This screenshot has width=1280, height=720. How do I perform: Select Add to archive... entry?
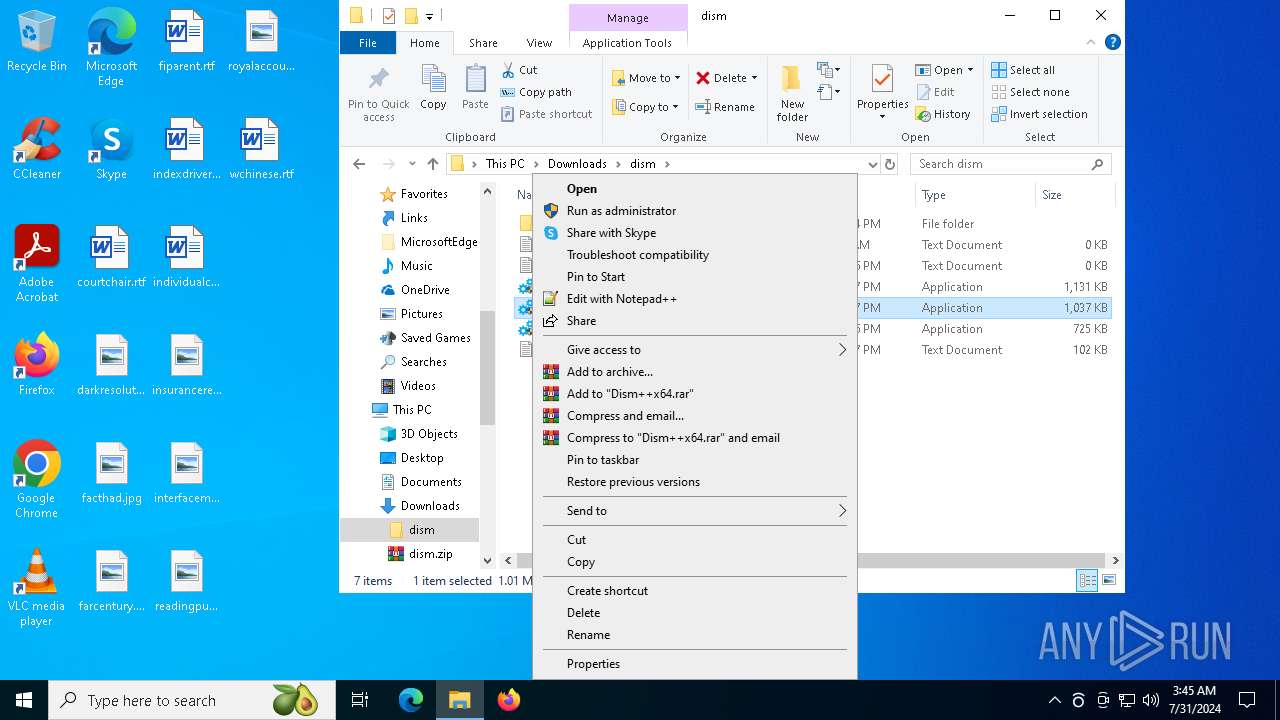coord(695,372)
